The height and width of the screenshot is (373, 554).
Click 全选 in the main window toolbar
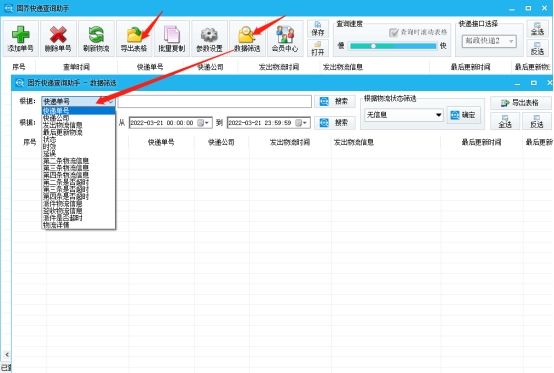click(537, 29)
